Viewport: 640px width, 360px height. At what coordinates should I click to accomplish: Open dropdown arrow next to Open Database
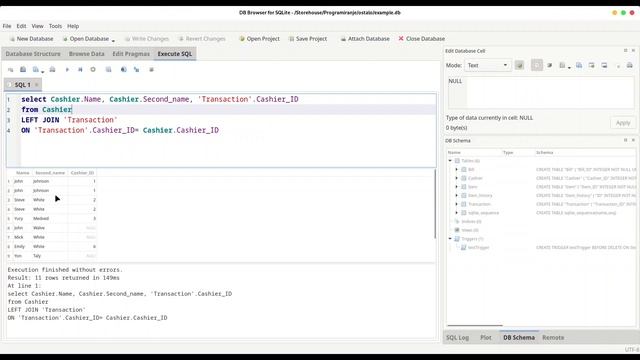click(113, 40)
